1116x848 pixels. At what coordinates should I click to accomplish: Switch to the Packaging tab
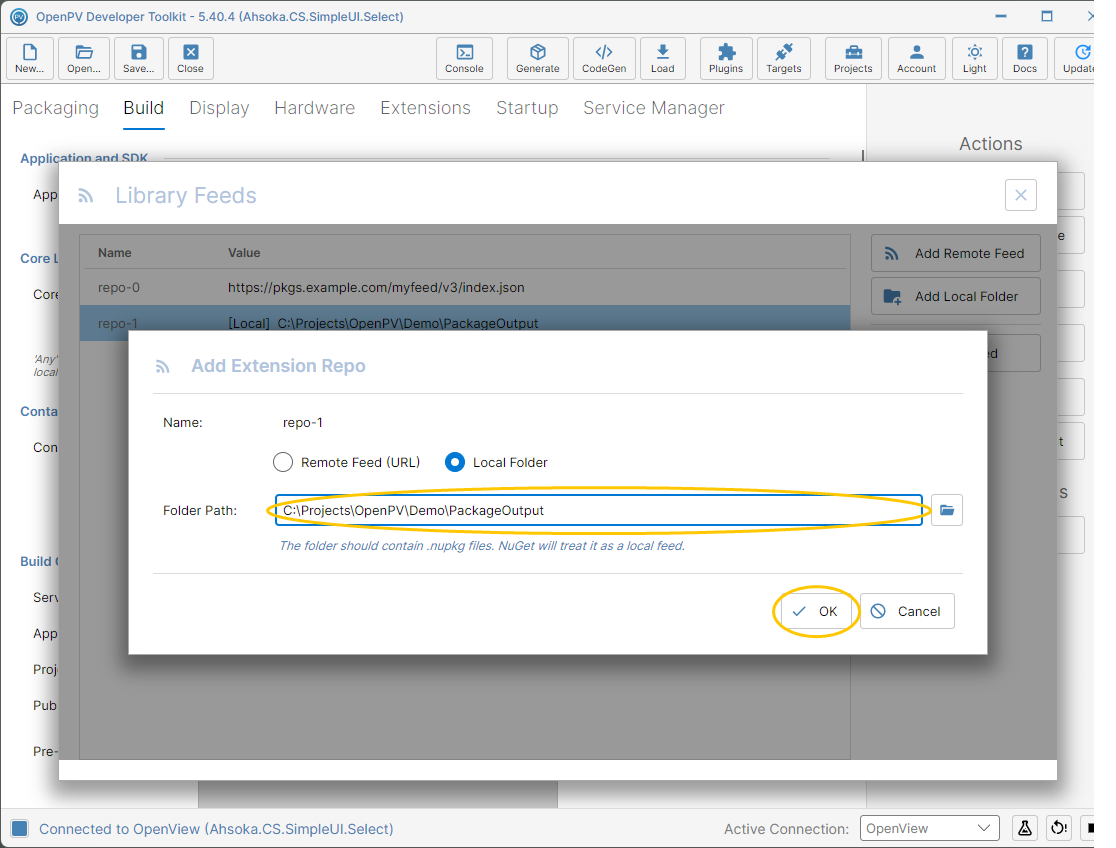pos(56,108)
